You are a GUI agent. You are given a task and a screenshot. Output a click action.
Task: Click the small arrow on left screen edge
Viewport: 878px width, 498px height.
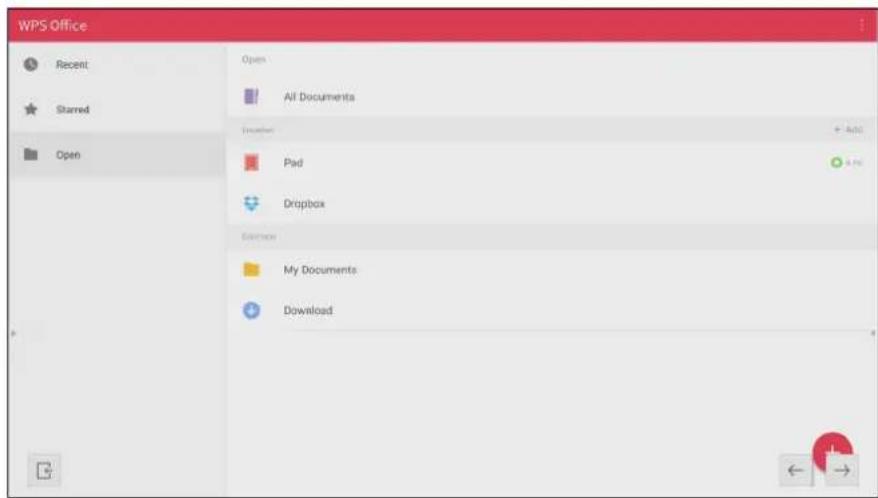tap(13, 333)
